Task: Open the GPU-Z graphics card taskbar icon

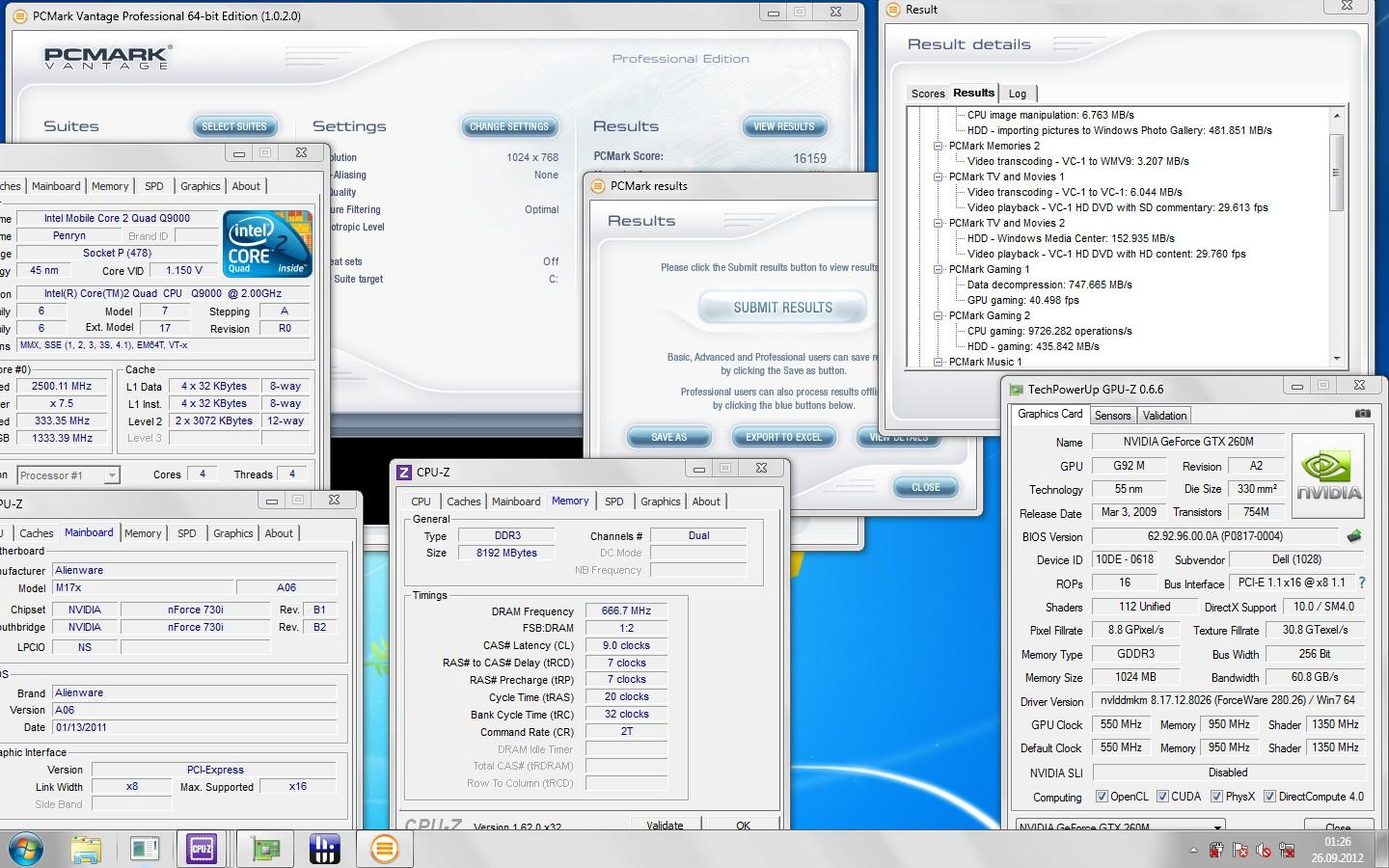Action: click(265, 849)
